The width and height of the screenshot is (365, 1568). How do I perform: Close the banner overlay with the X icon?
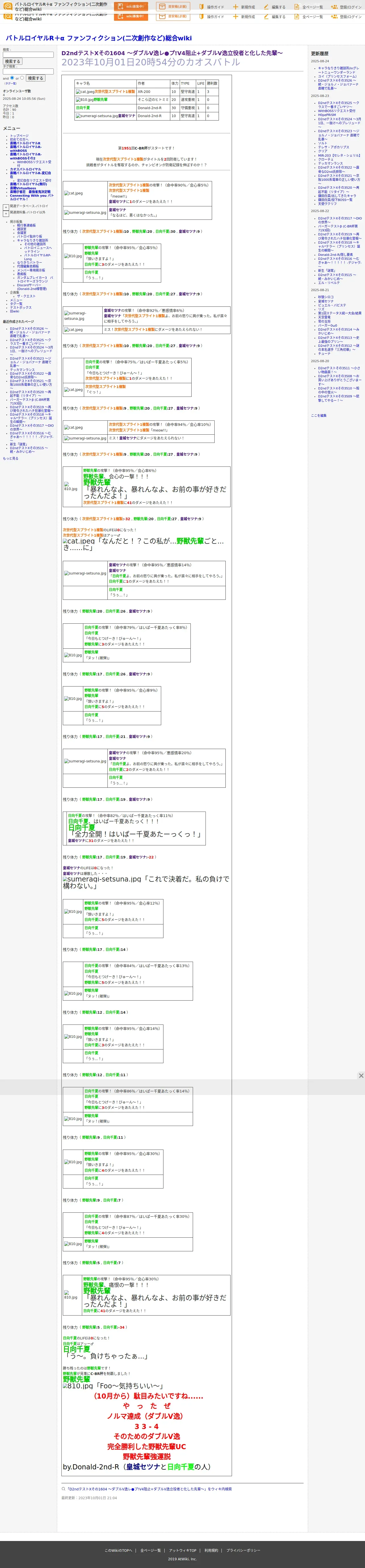361,1076
